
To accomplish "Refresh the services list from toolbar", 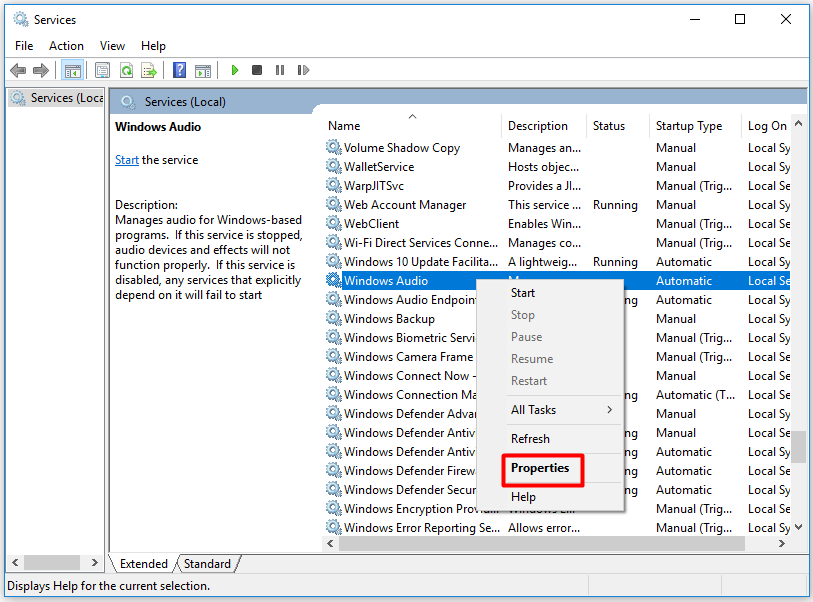I will (126, 70).
